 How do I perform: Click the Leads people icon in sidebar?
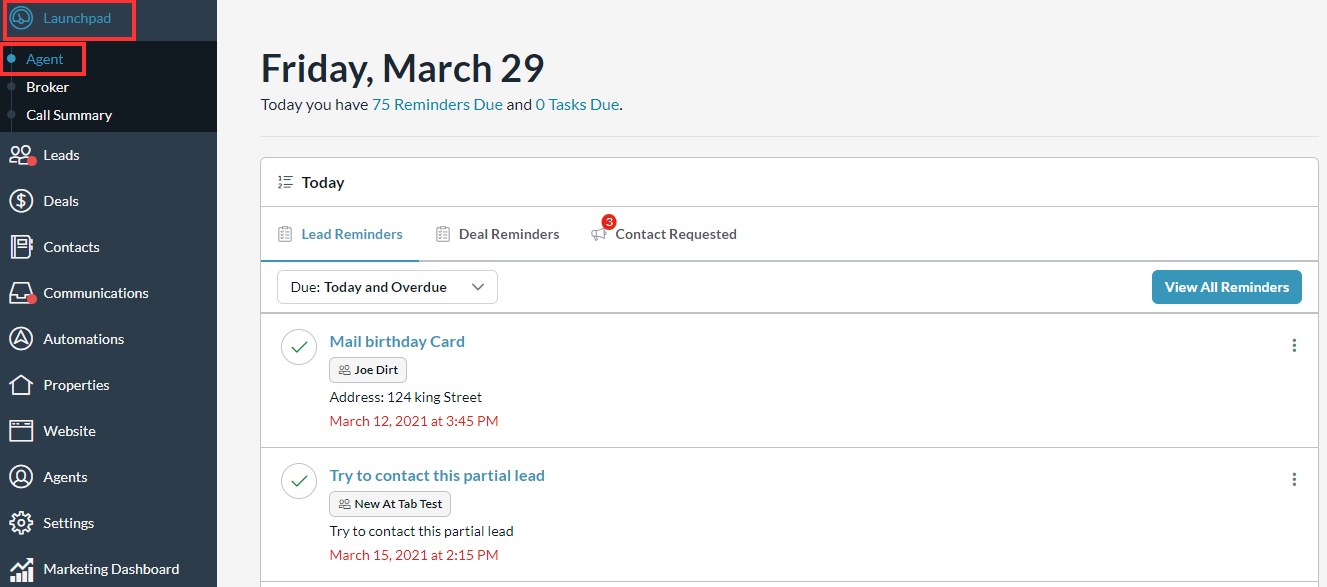pyautogui.click(x=21, y=155)
